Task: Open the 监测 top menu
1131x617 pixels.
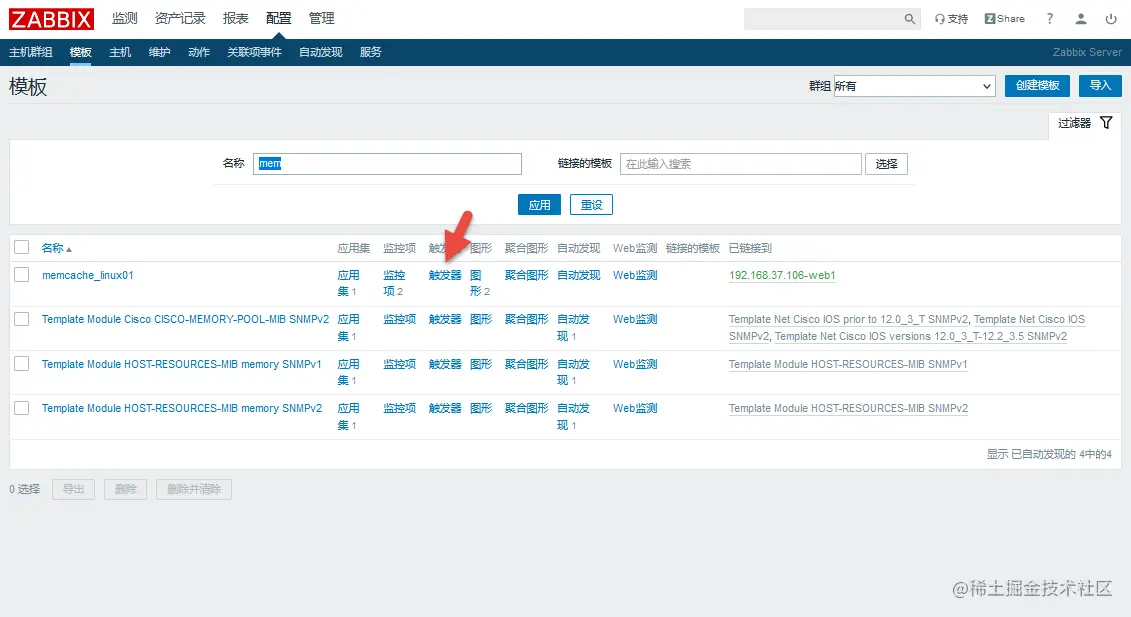Action: [x=124, y=19]
